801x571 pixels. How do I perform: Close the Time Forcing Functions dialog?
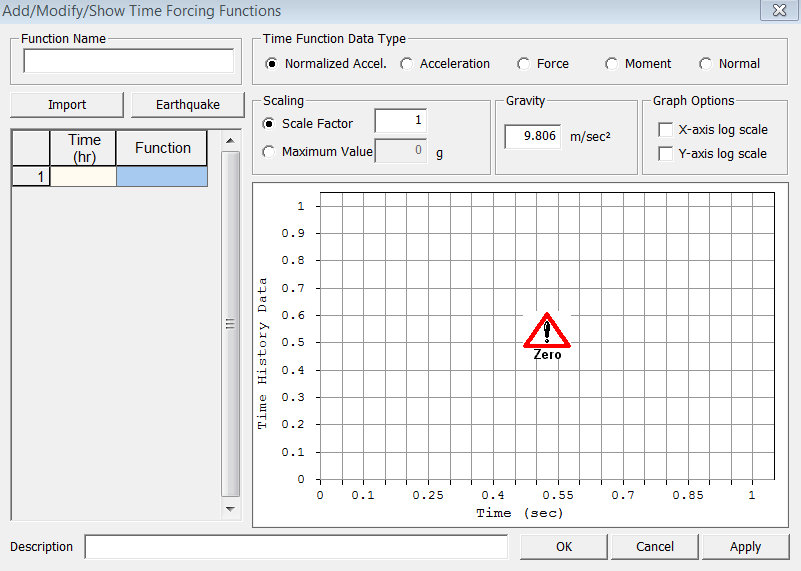pos(776,11)
